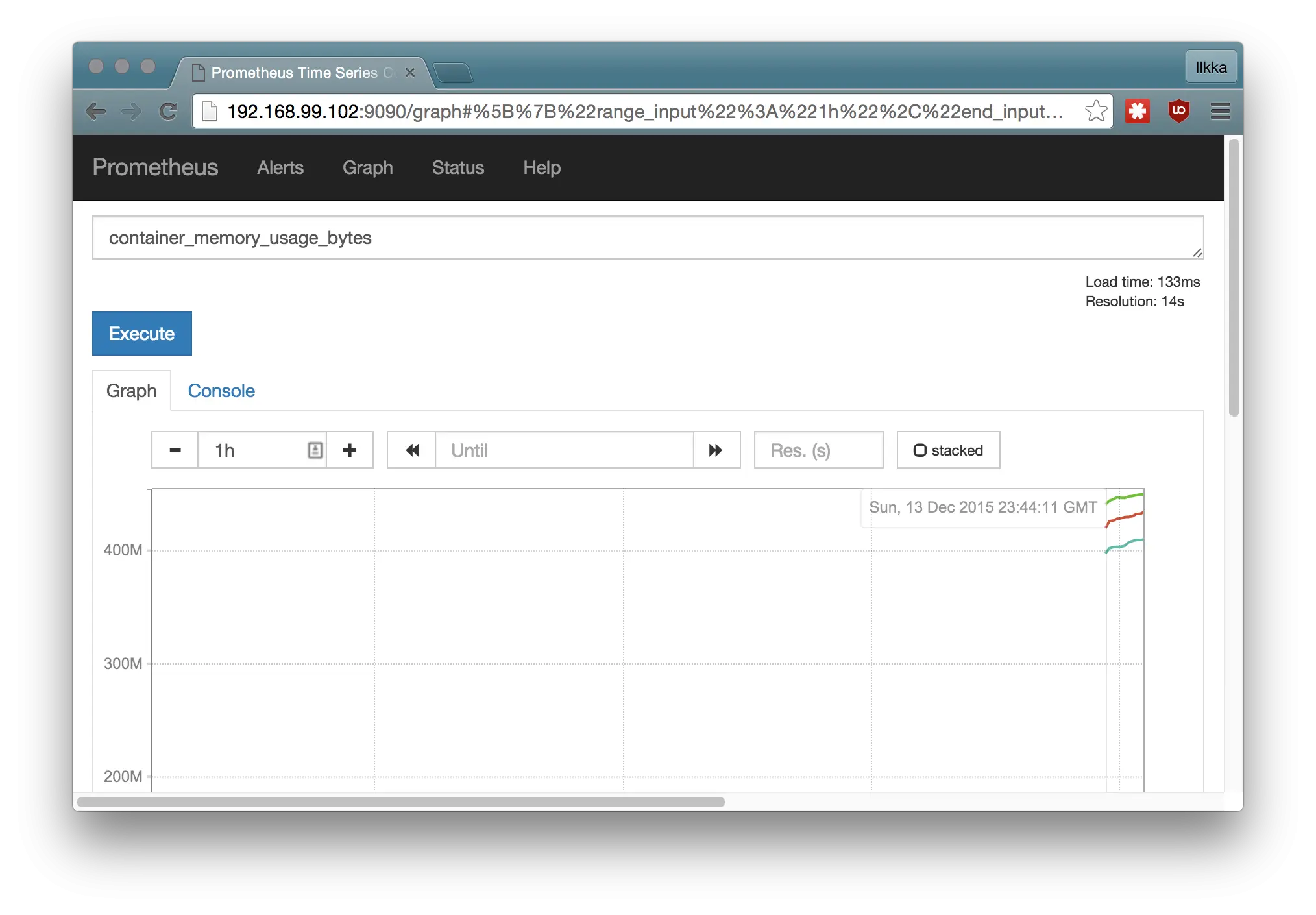Screen dimensions: 1316x915
Task: Click the 300M y-axis label
Action: coord(123,664)
